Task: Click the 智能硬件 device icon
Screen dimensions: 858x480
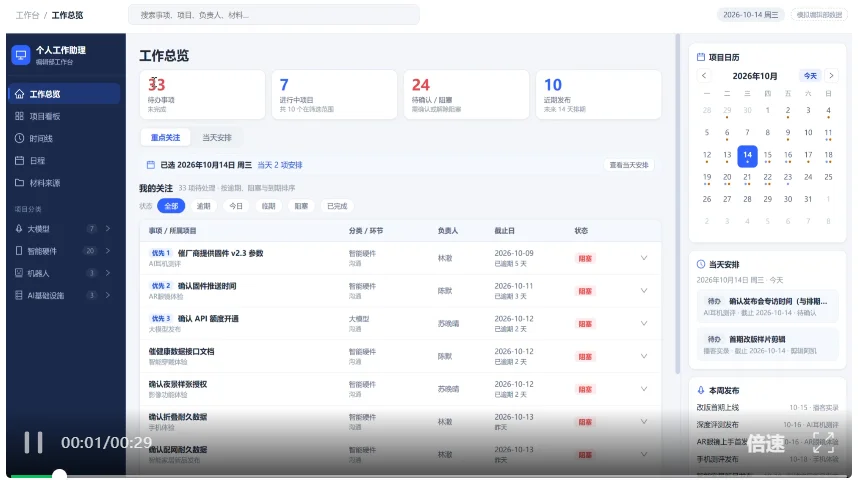Action: point(19,251)
